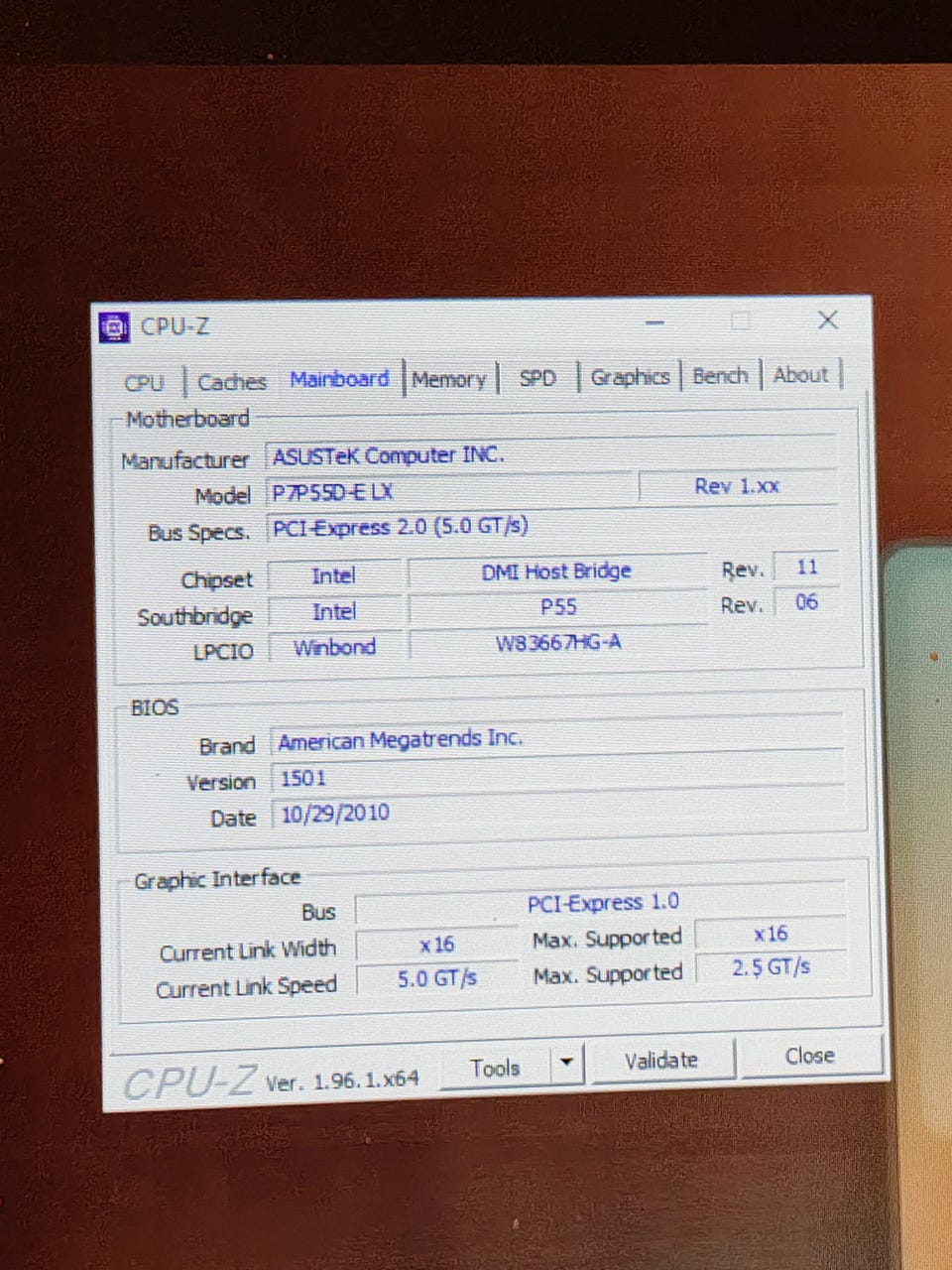Click BIOS date 10/29/2010

(556, 814)
